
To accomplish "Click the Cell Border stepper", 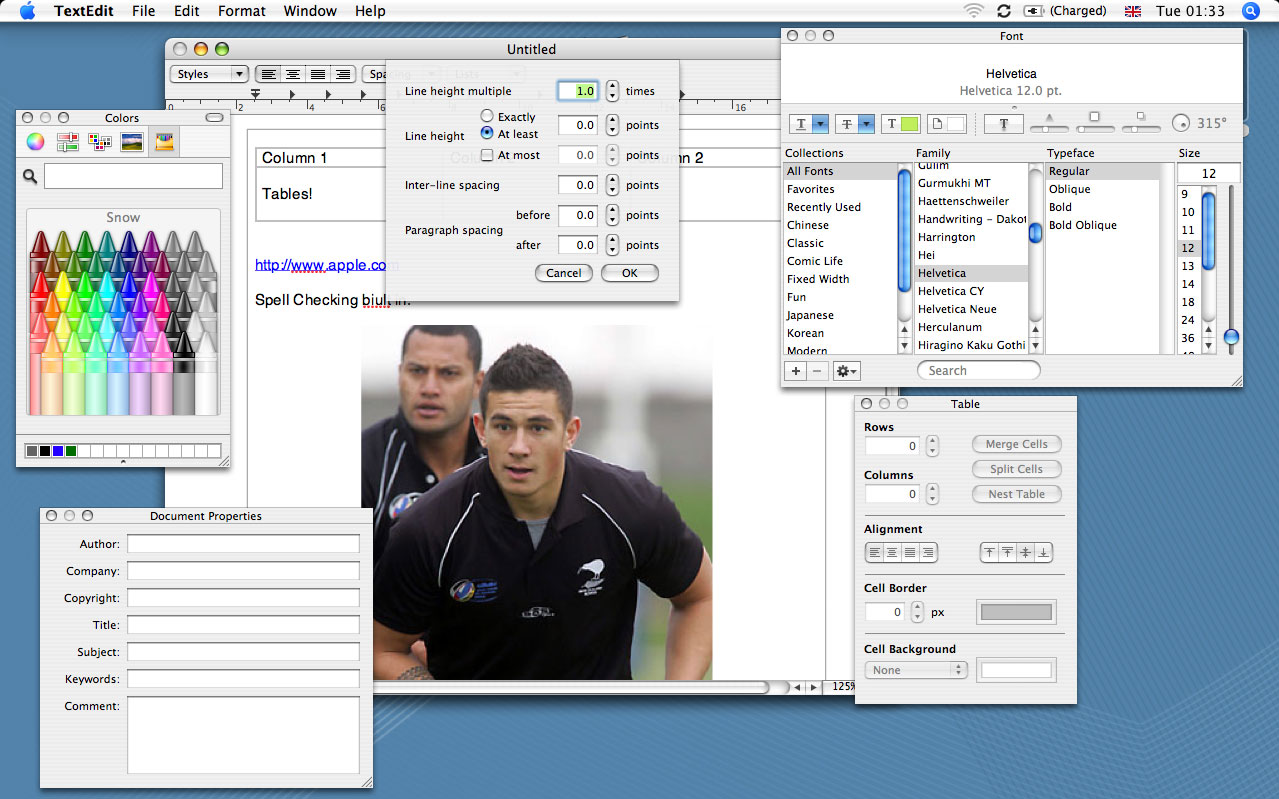I will click(x=917, y=612).
